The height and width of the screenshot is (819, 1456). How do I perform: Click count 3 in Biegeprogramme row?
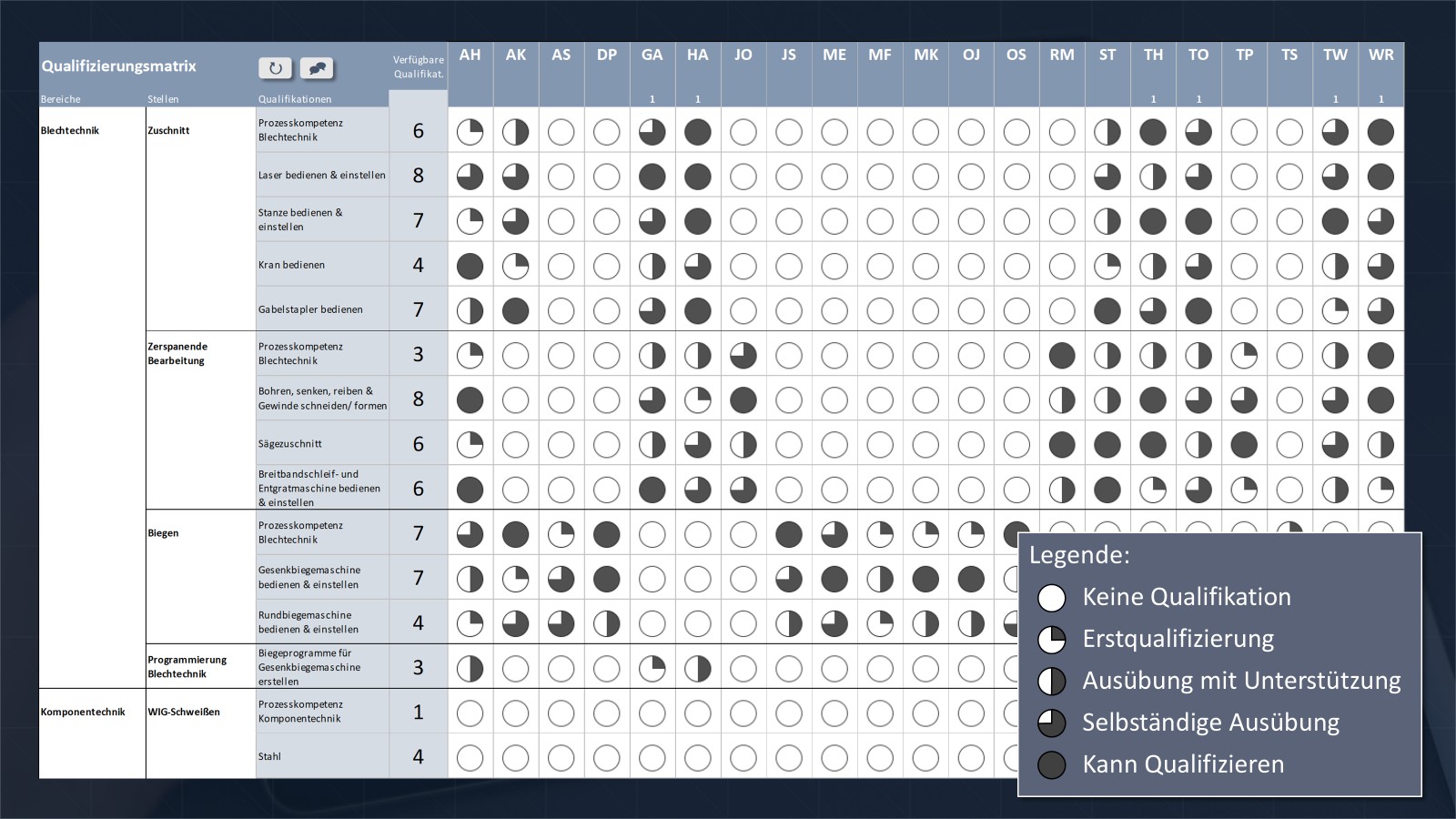click(419, 667)
